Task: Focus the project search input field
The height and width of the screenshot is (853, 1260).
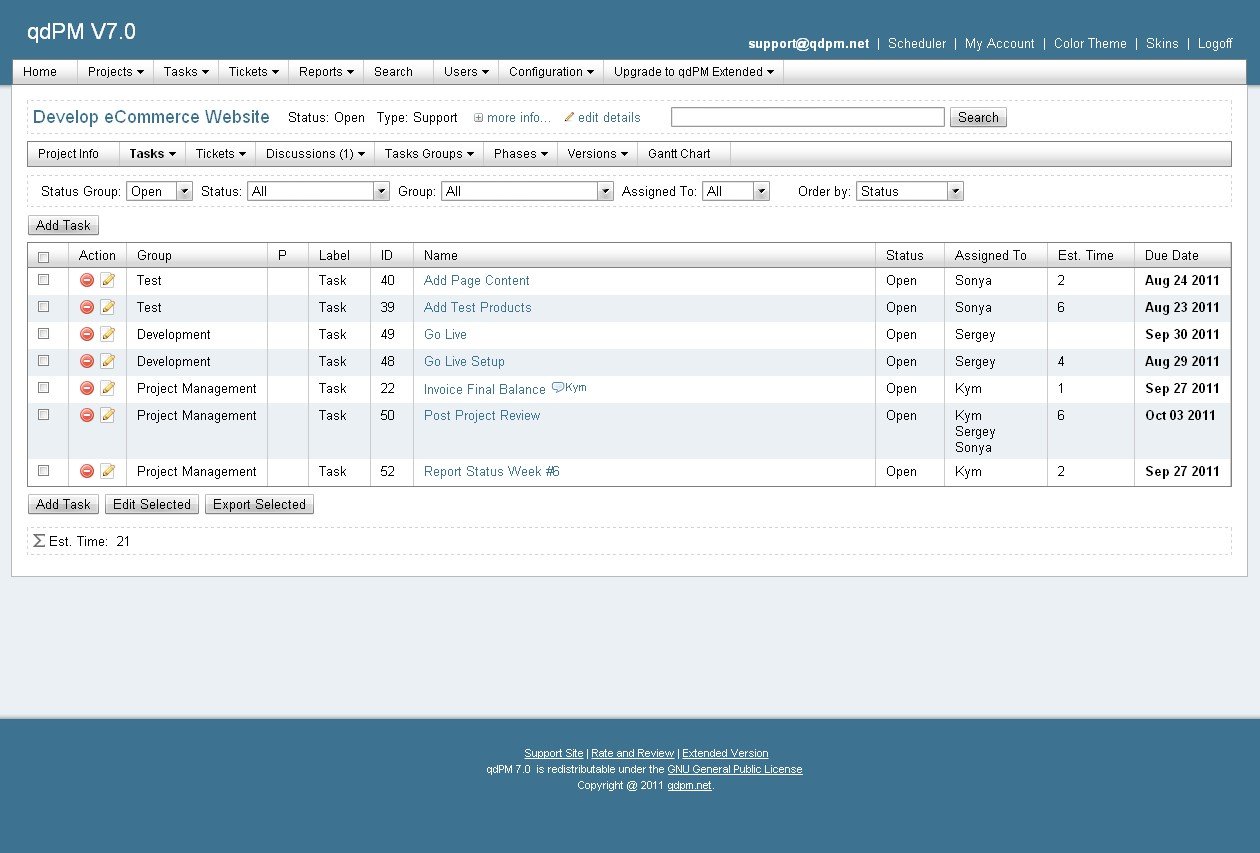Action: point(808,117)
